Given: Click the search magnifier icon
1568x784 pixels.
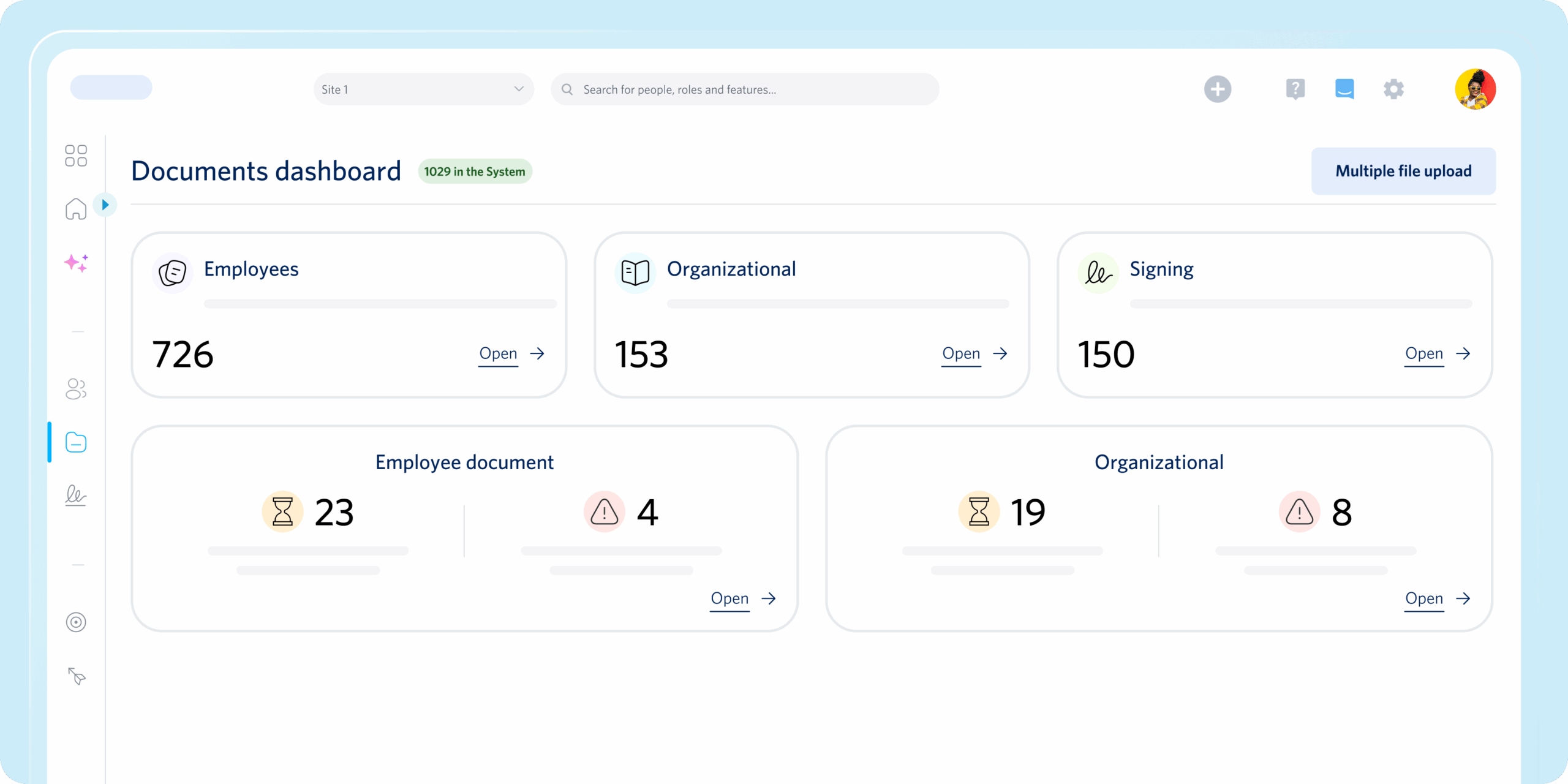Looking at the screenshot, I should (567, 89).
